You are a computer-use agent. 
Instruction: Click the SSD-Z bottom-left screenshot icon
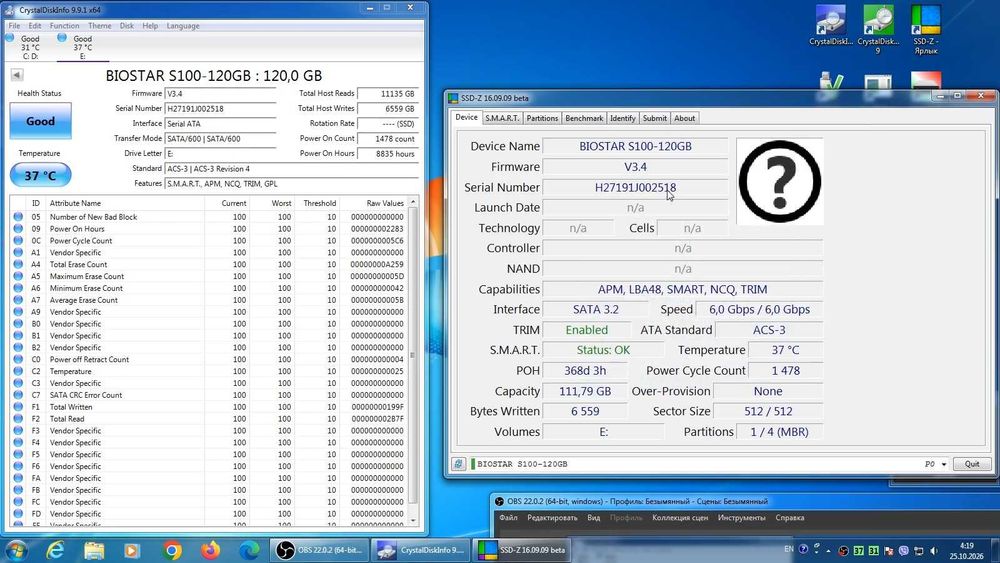tap(459, 464)
